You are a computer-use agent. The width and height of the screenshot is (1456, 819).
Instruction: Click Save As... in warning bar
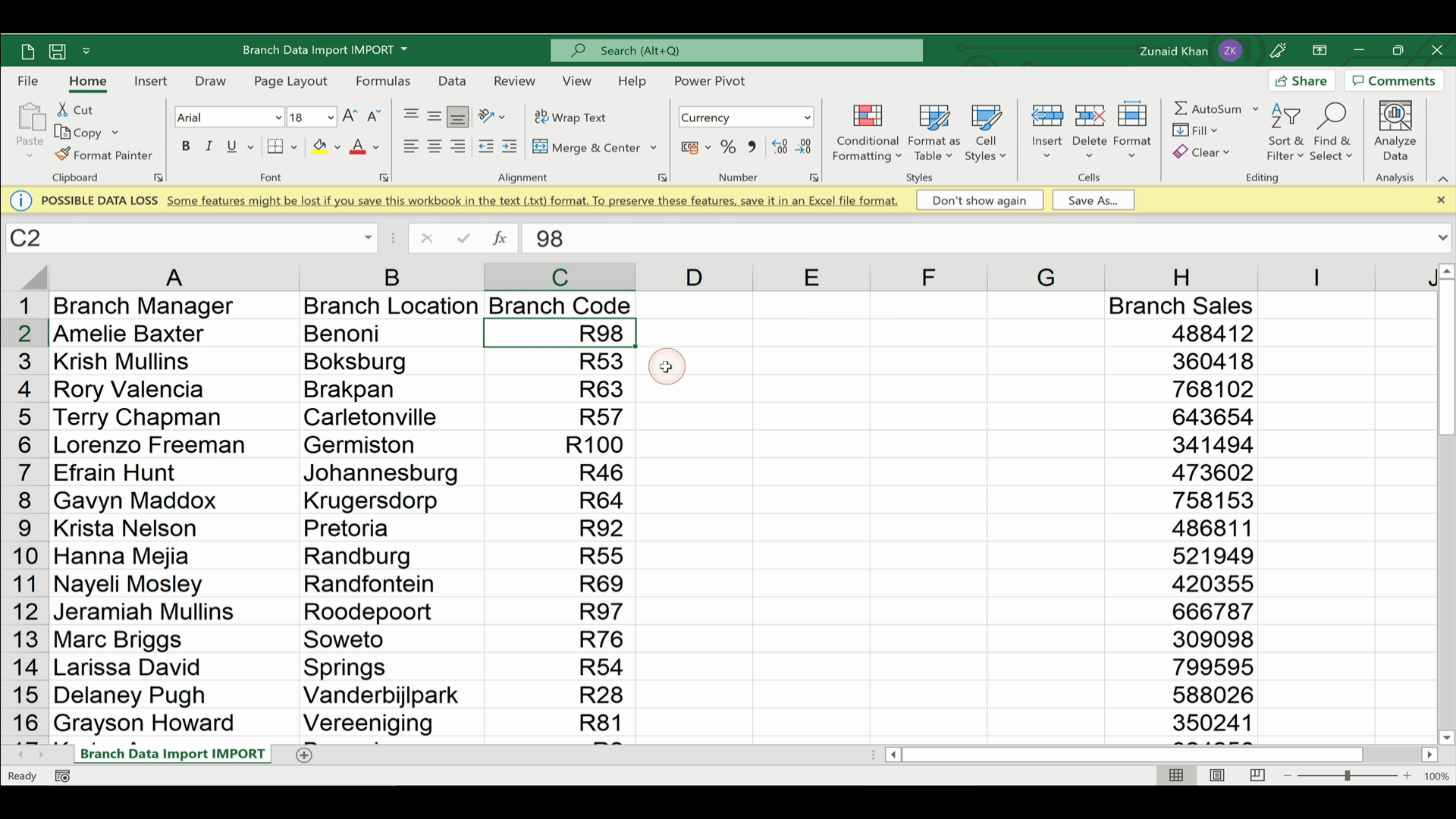pos(1093,200)
